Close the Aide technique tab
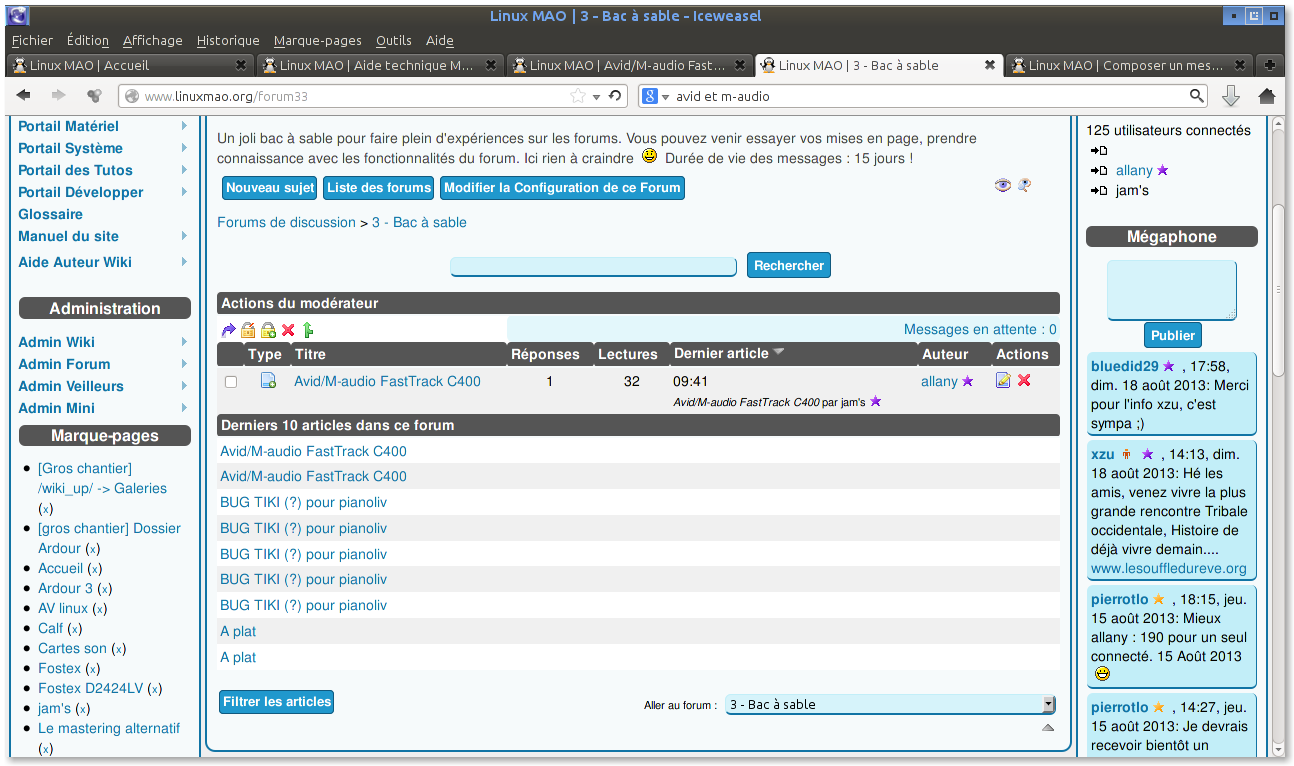The width and height of the screenshot is (1294, 766). (491, 65)
